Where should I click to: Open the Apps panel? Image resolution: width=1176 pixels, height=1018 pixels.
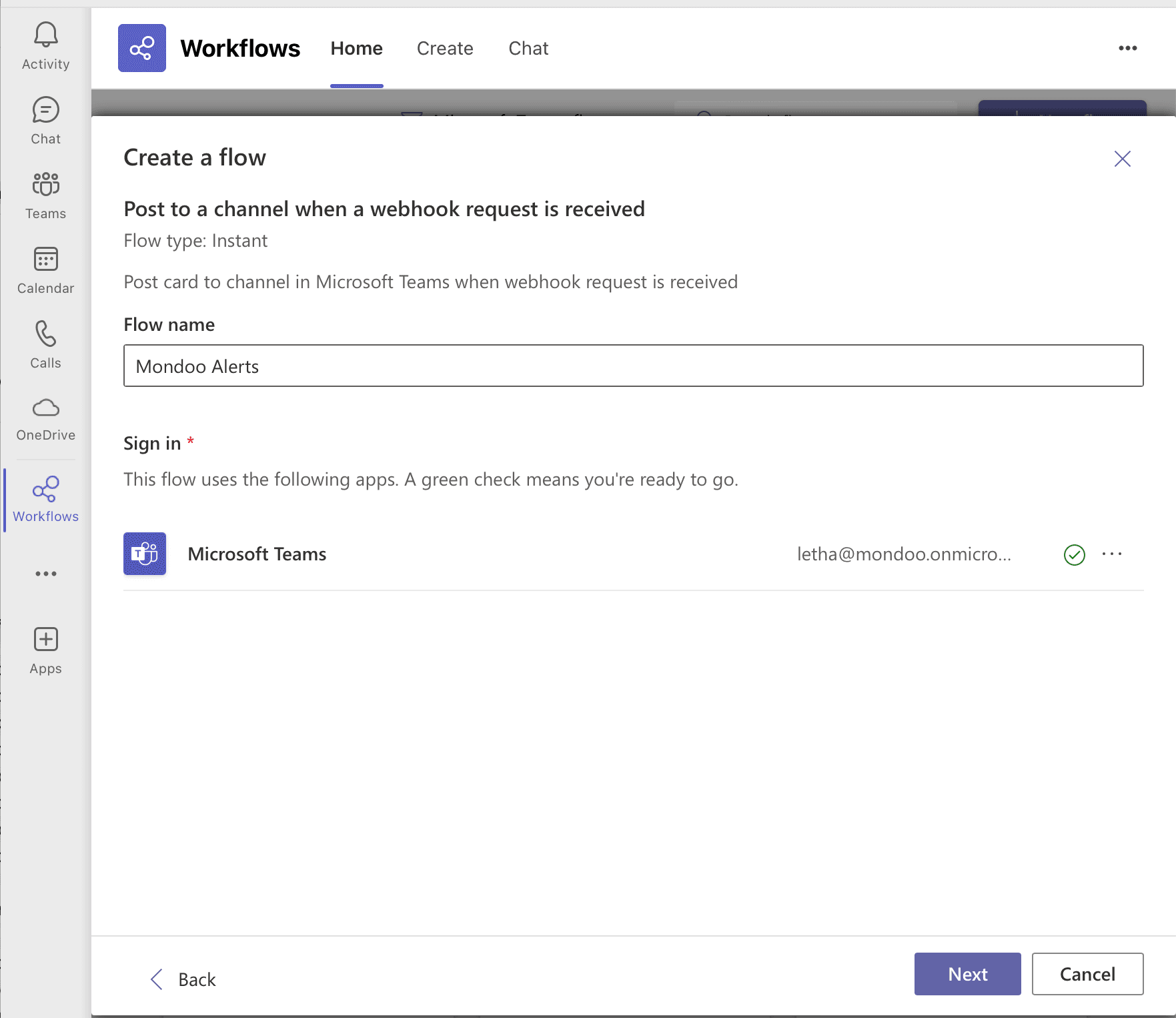(45, 648)
